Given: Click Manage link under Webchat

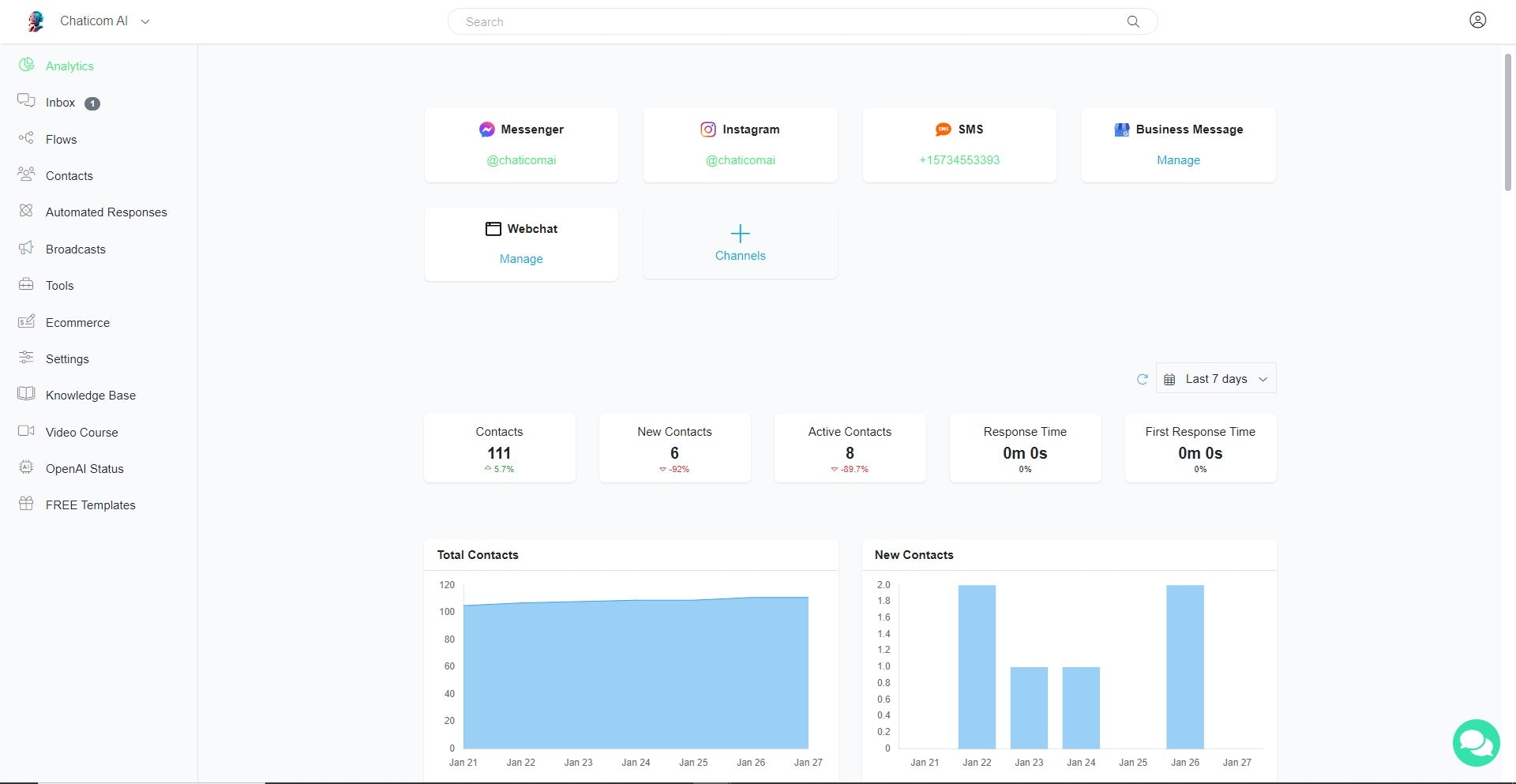Looking at the screenshot, I should [521, 259].
